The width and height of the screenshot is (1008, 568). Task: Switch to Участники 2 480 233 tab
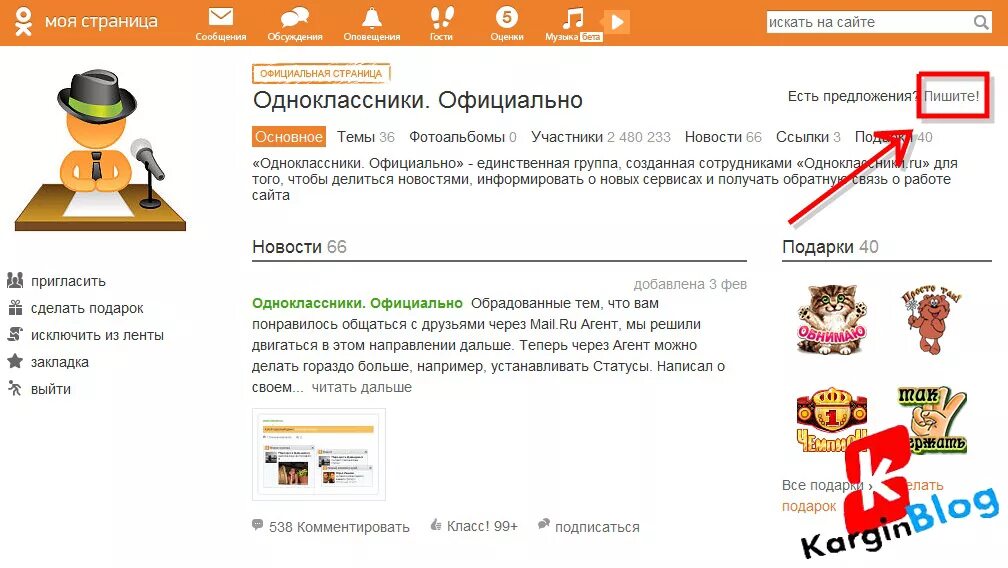tap(600, 137)
